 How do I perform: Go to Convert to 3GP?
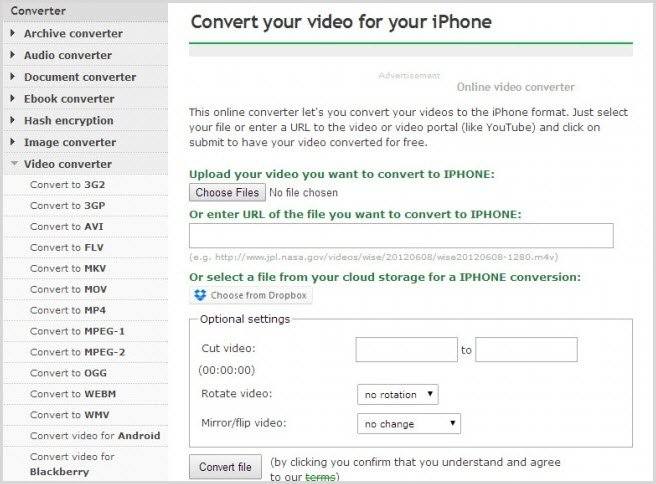click(67, 205)
